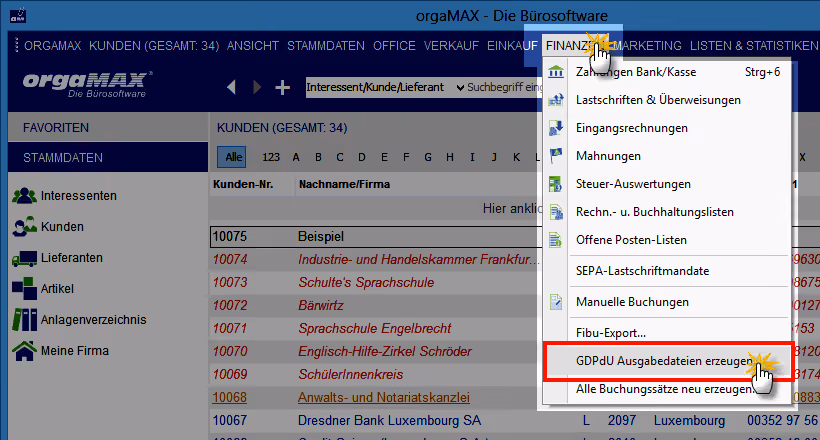Click customer number link 10068
The width and height of the screenshot is (820, 440).
pyautogui.click(x=229, y=398)
